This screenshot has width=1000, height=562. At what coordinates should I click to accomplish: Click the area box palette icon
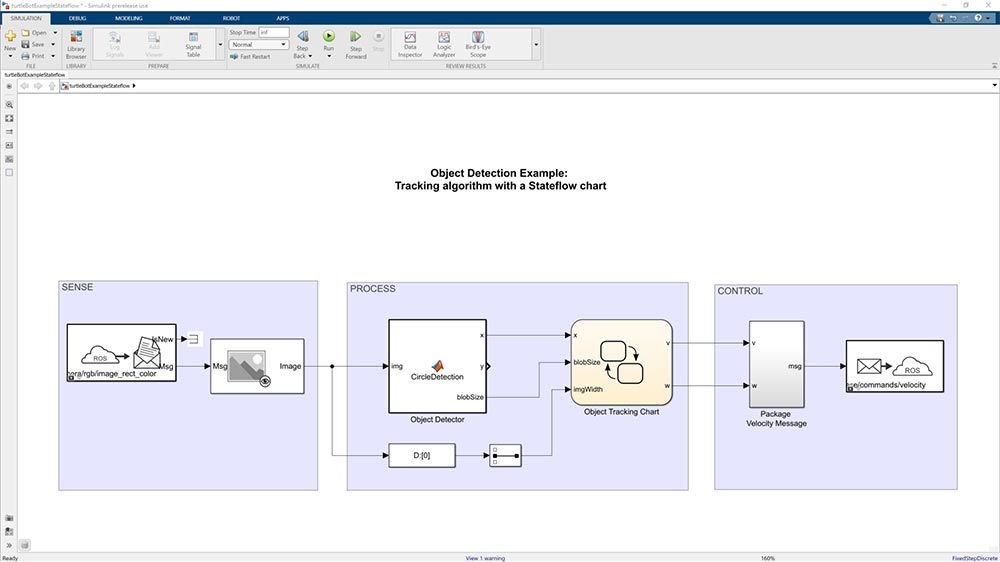point(9,173)
